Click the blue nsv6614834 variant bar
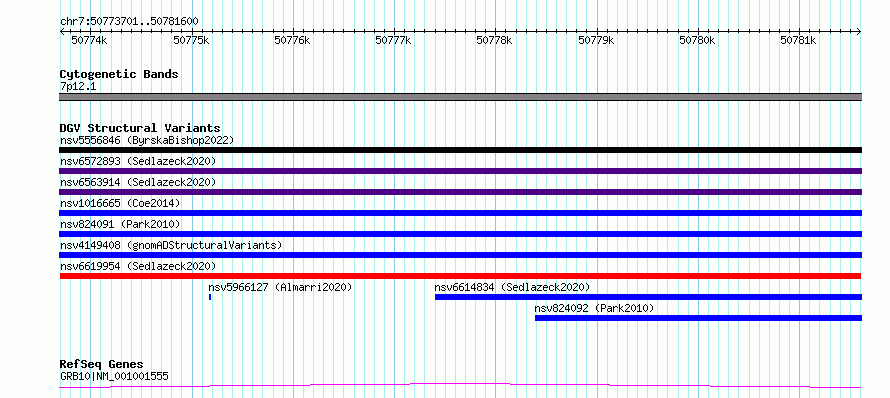 pyautogui.click(x=648, y=297)
